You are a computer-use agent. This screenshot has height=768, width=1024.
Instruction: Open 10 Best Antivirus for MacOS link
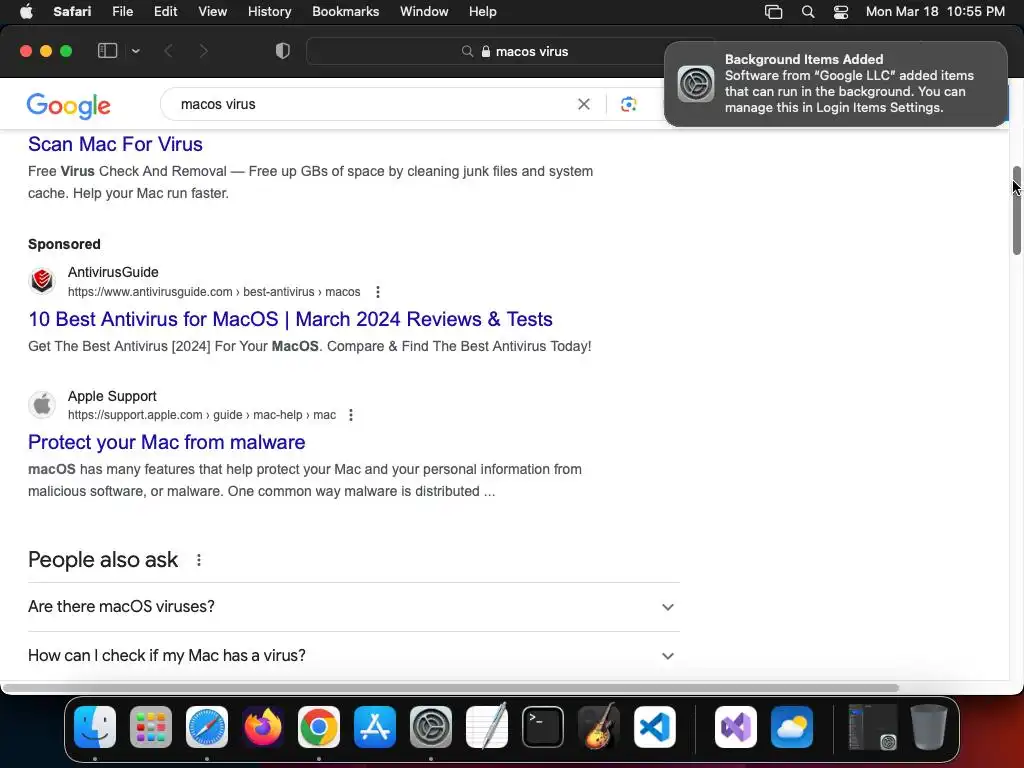291,319
